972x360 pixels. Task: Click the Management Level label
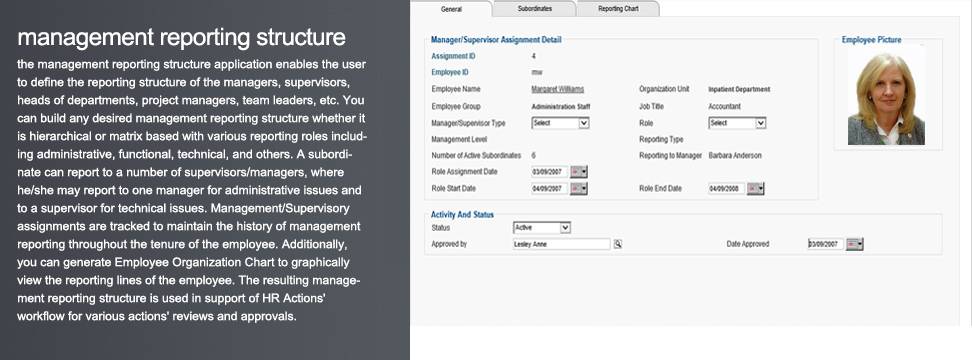(459, 140)
